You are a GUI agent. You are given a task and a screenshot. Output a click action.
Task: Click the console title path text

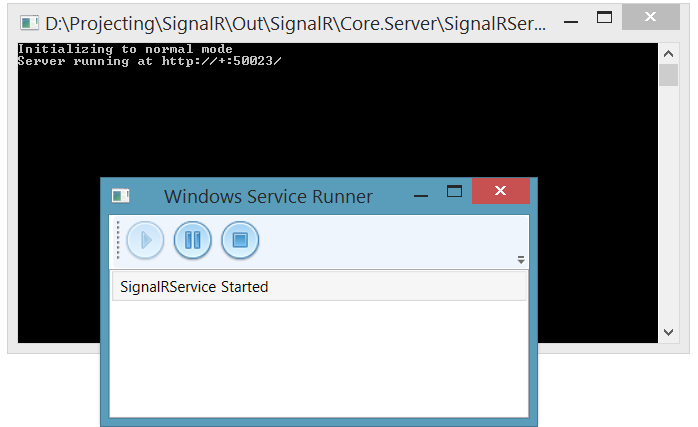click(x=296, y=24)
